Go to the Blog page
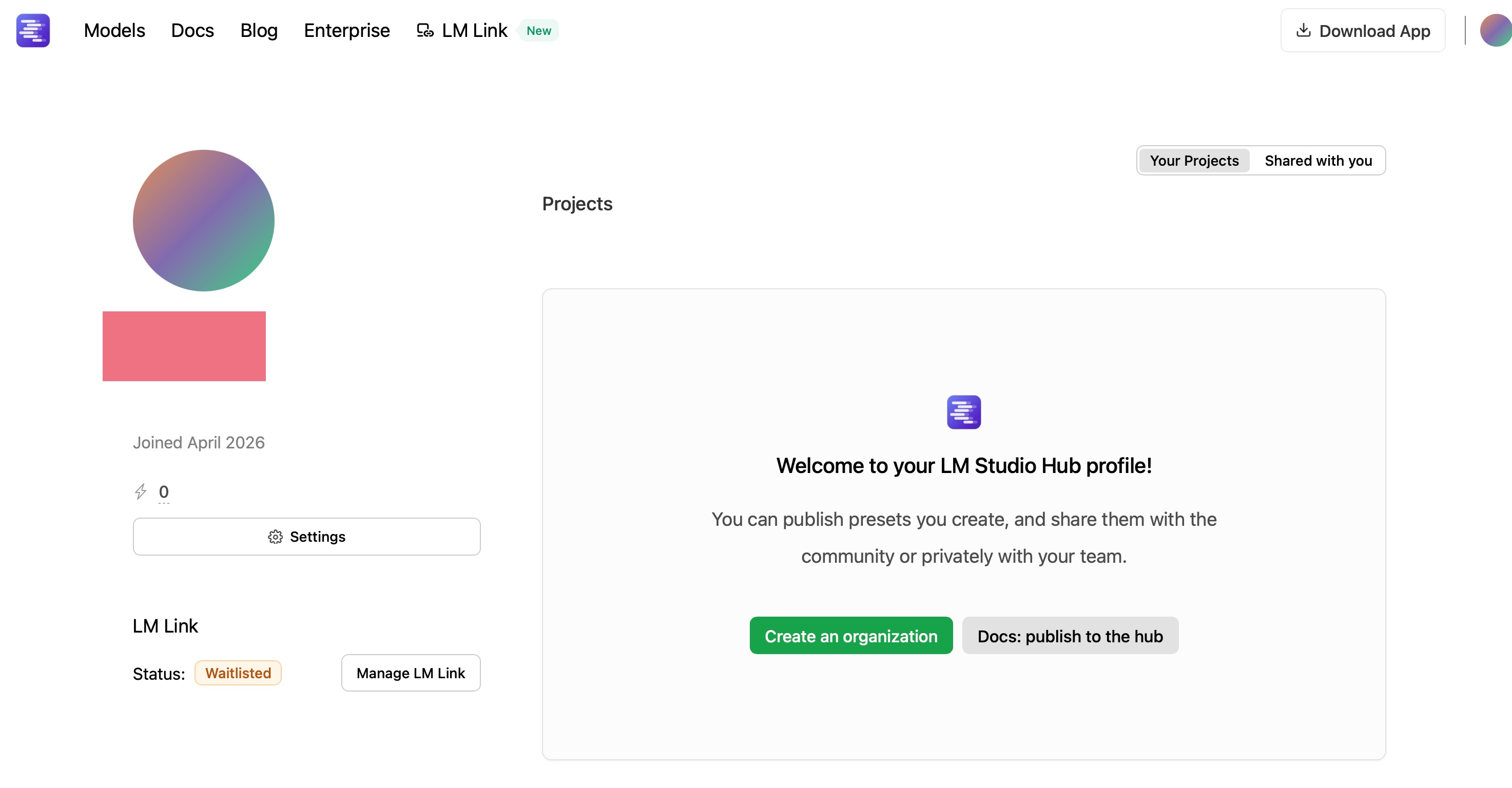Viewport: 1512px width, 788px height. click(259, 30)
